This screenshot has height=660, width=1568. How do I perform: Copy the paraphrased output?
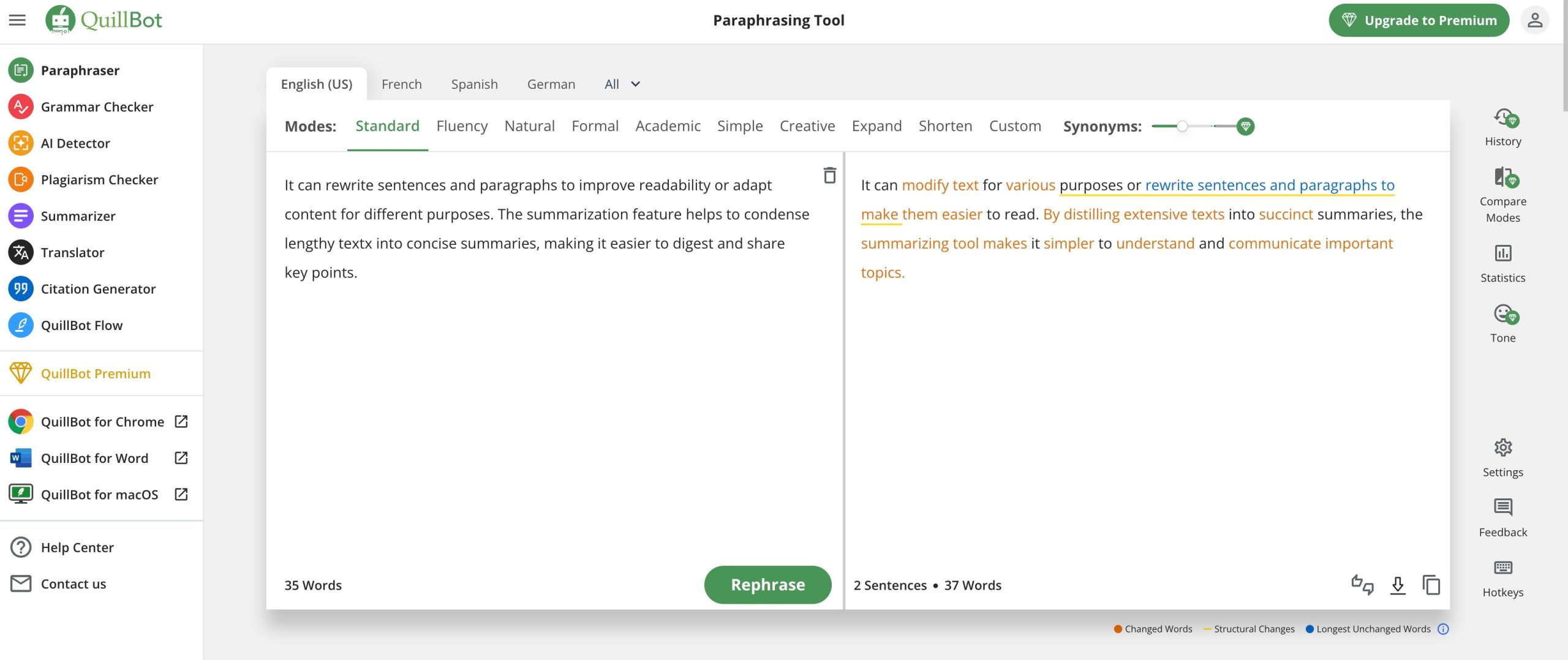1431,585
